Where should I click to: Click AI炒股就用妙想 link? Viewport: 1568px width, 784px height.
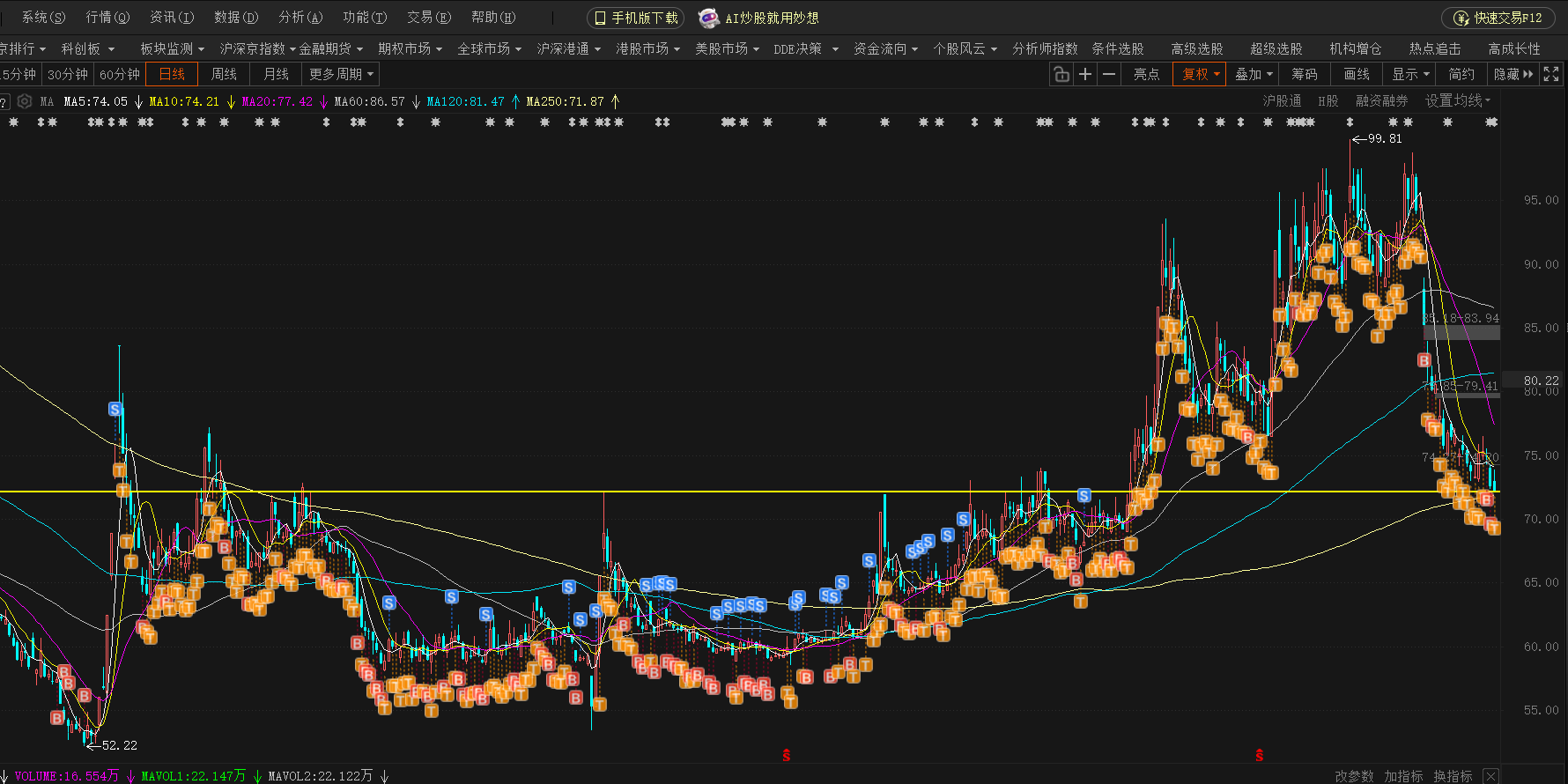[x=772, y=18]
